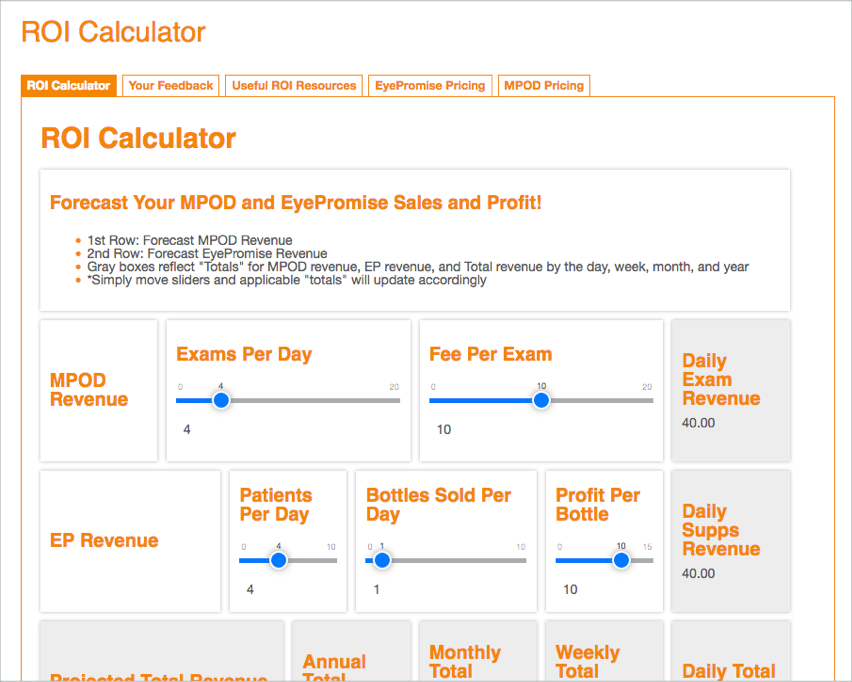
Task: Click the Exams Per Day slider max label 20
Action: pos(394,387)
